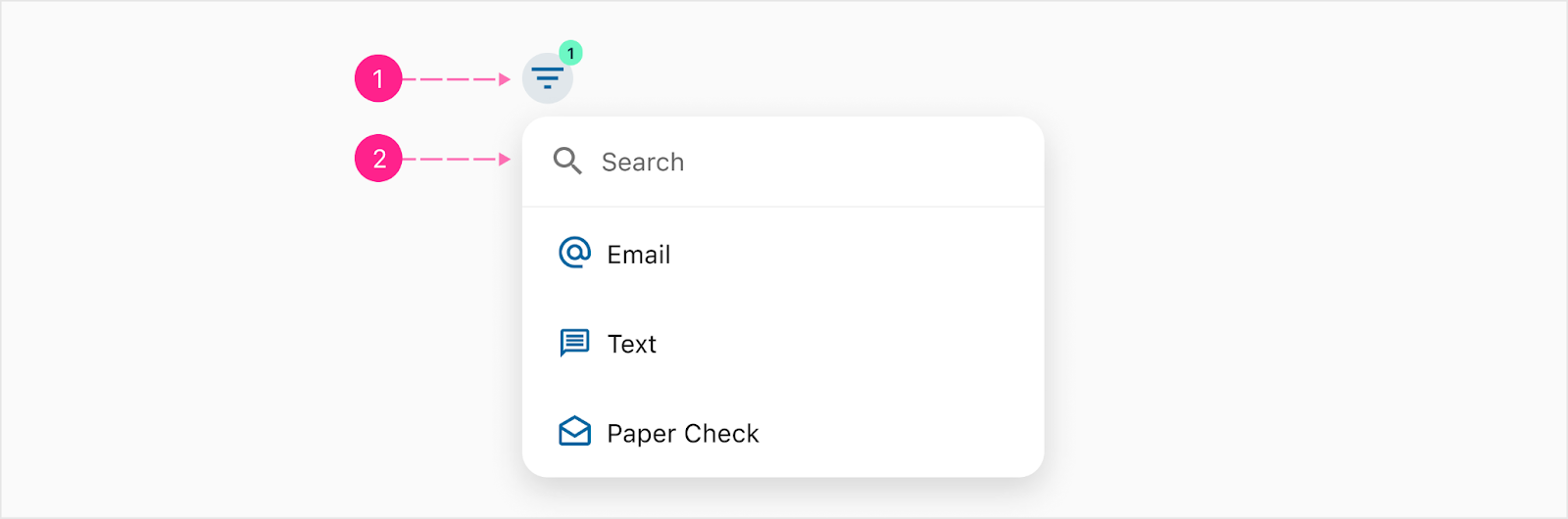Click the green badge showing 1
The image size is (1568, 519).
[570, 53]
